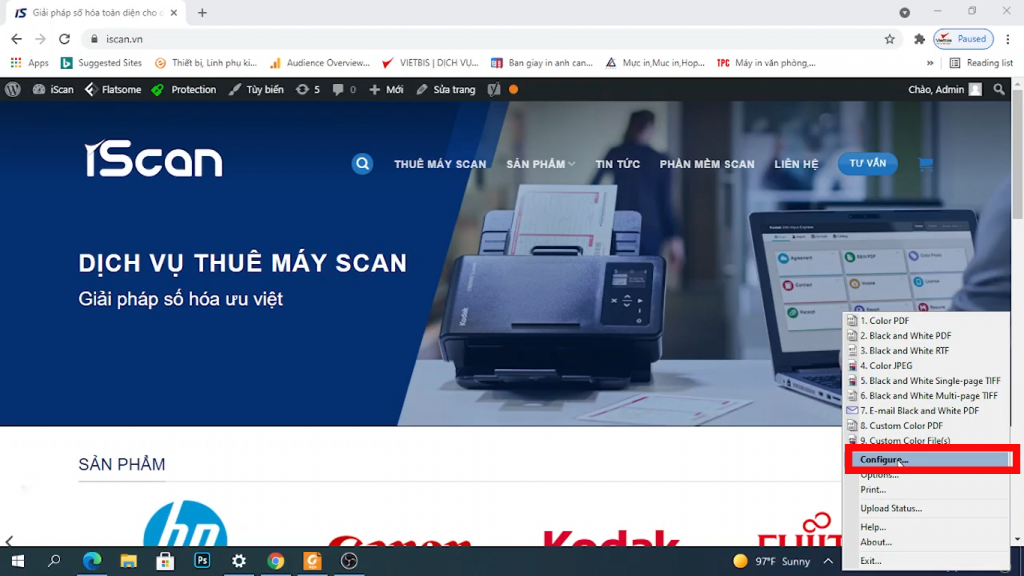This screenshot has height=576, width=1024.
Task: Expand the SẢN PHẨM dropdown menu
Action: 541,163
